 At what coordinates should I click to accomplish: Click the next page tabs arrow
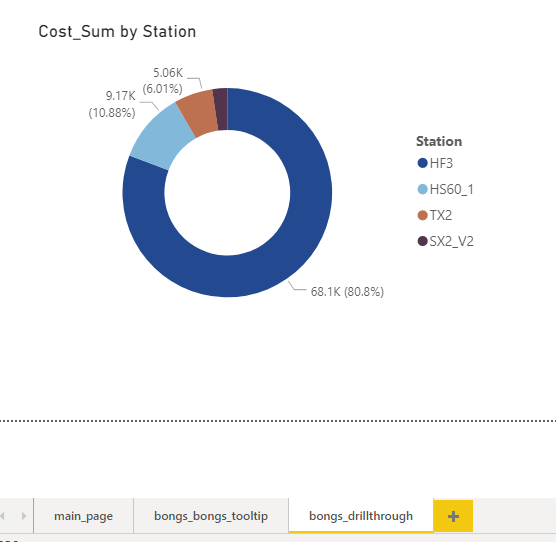[24, 516]
